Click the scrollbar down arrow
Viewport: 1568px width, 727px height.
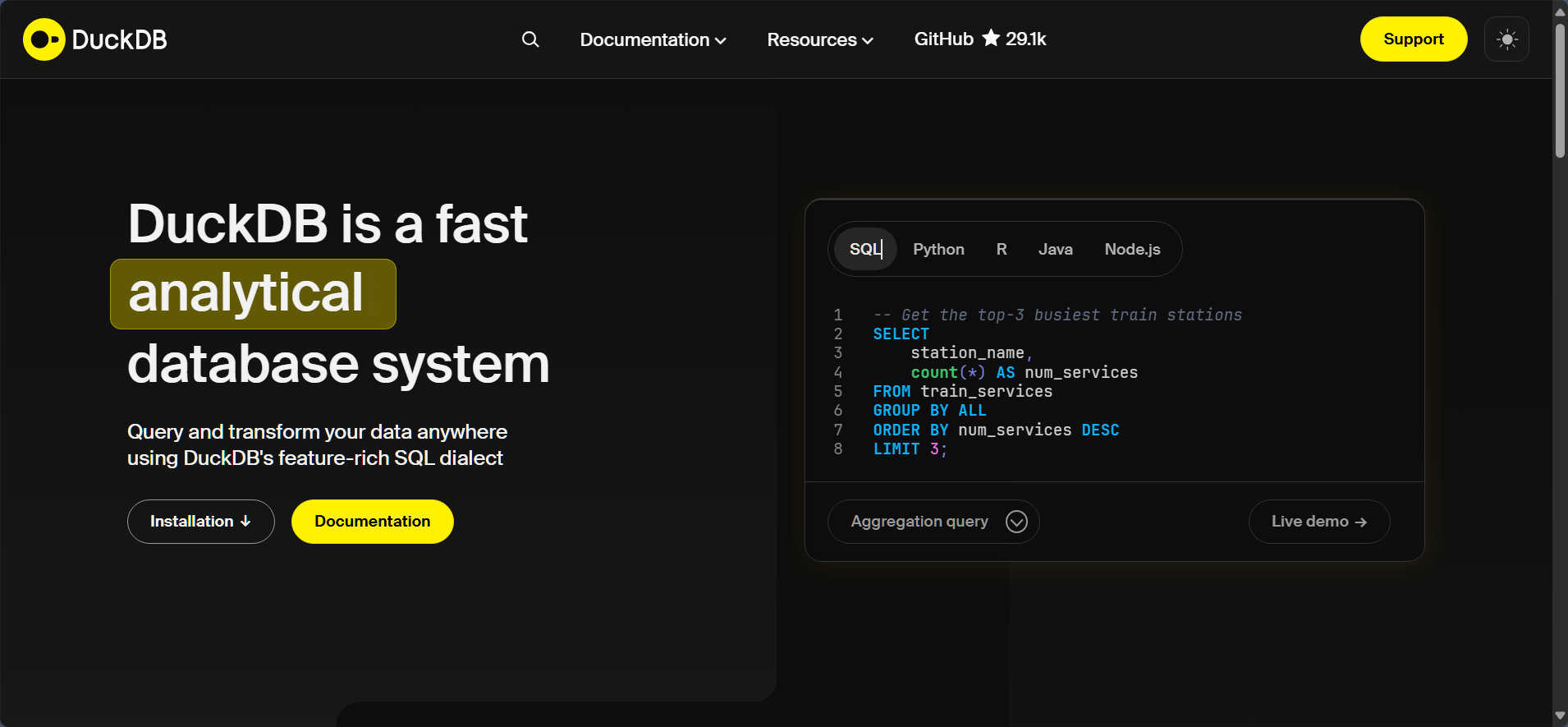(x=1560, y=716)
